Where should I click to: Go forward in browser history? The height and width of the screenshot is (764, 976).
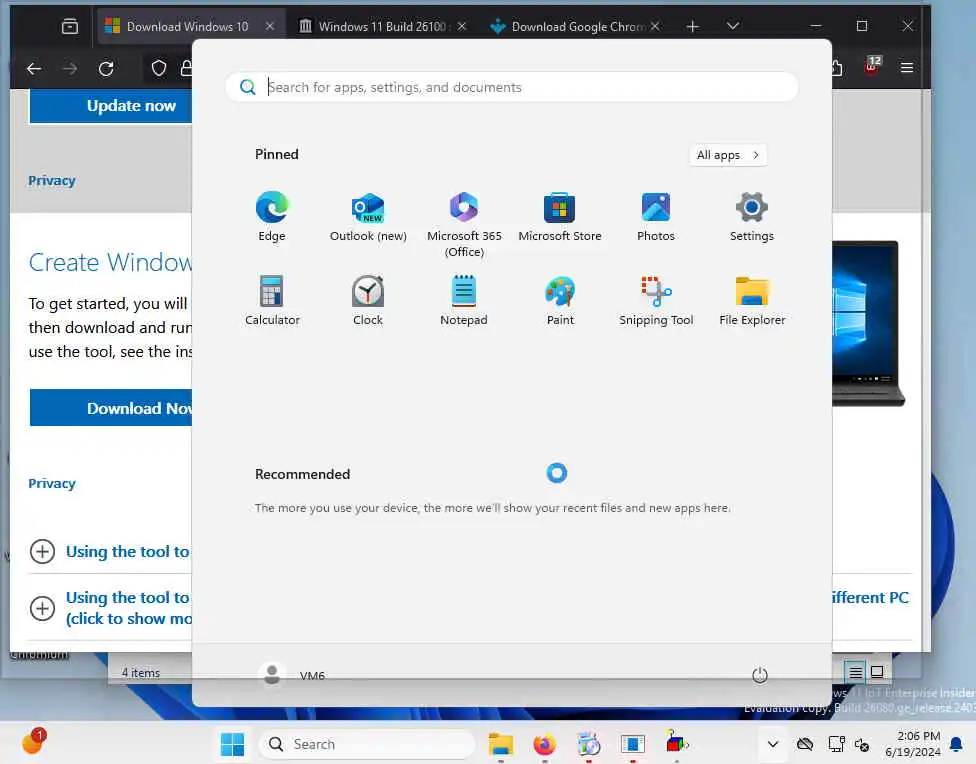(70, 68)
